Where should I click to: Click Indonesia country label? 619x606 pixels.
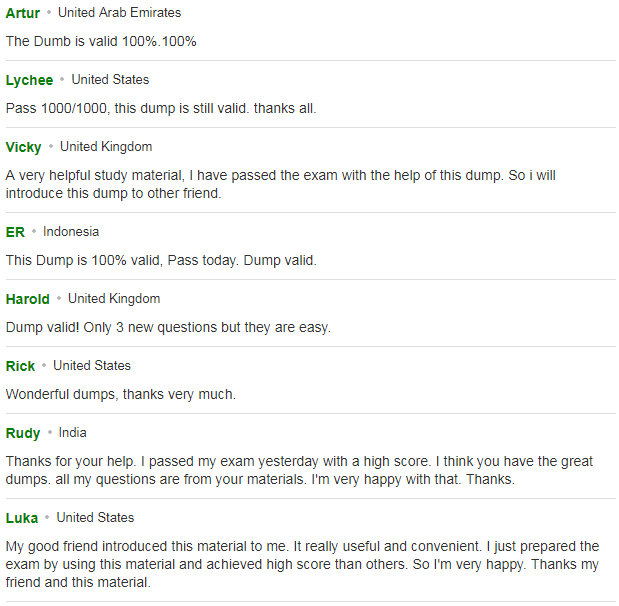(71, 232)
